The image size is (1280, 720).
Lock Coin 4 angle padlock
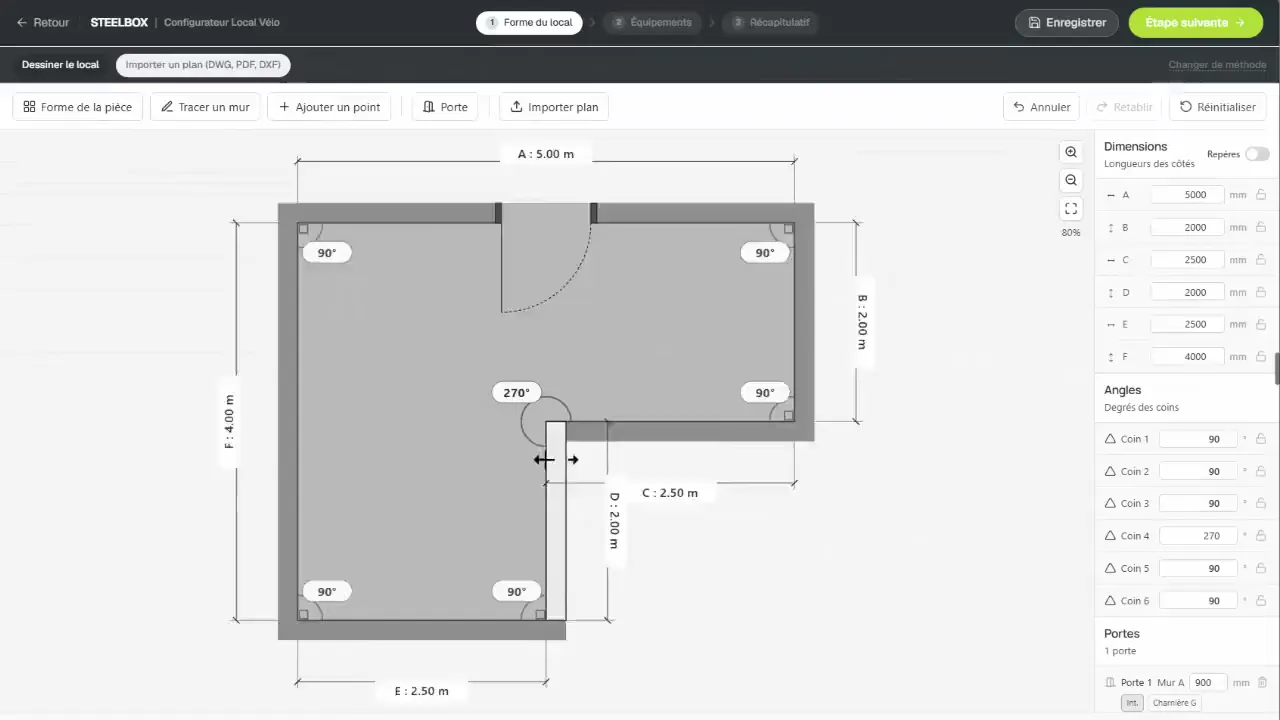pos(1261,536)
